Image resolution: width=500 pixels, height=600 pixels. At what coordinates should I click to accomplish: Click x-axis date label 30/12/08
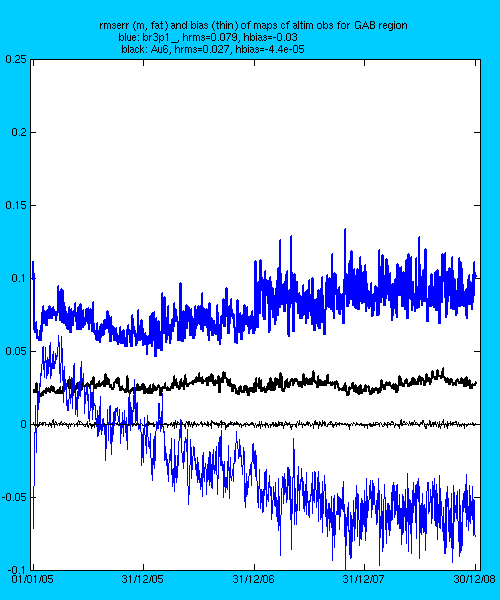point(474,579)
